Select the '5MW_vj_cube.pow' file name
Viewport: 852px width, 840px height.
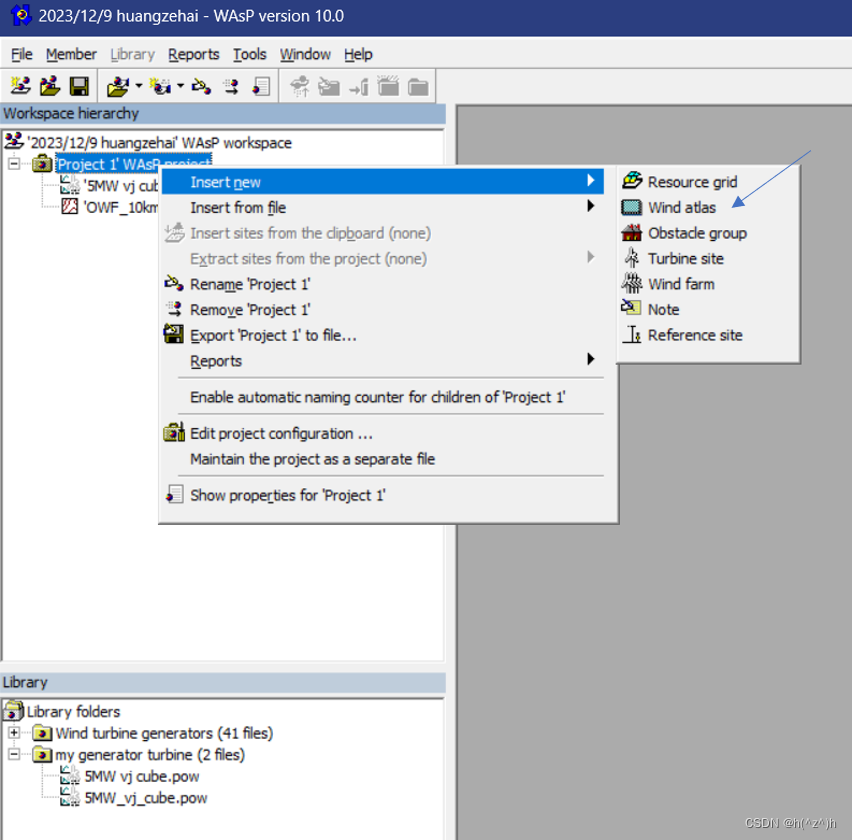[x=146, y=798]
